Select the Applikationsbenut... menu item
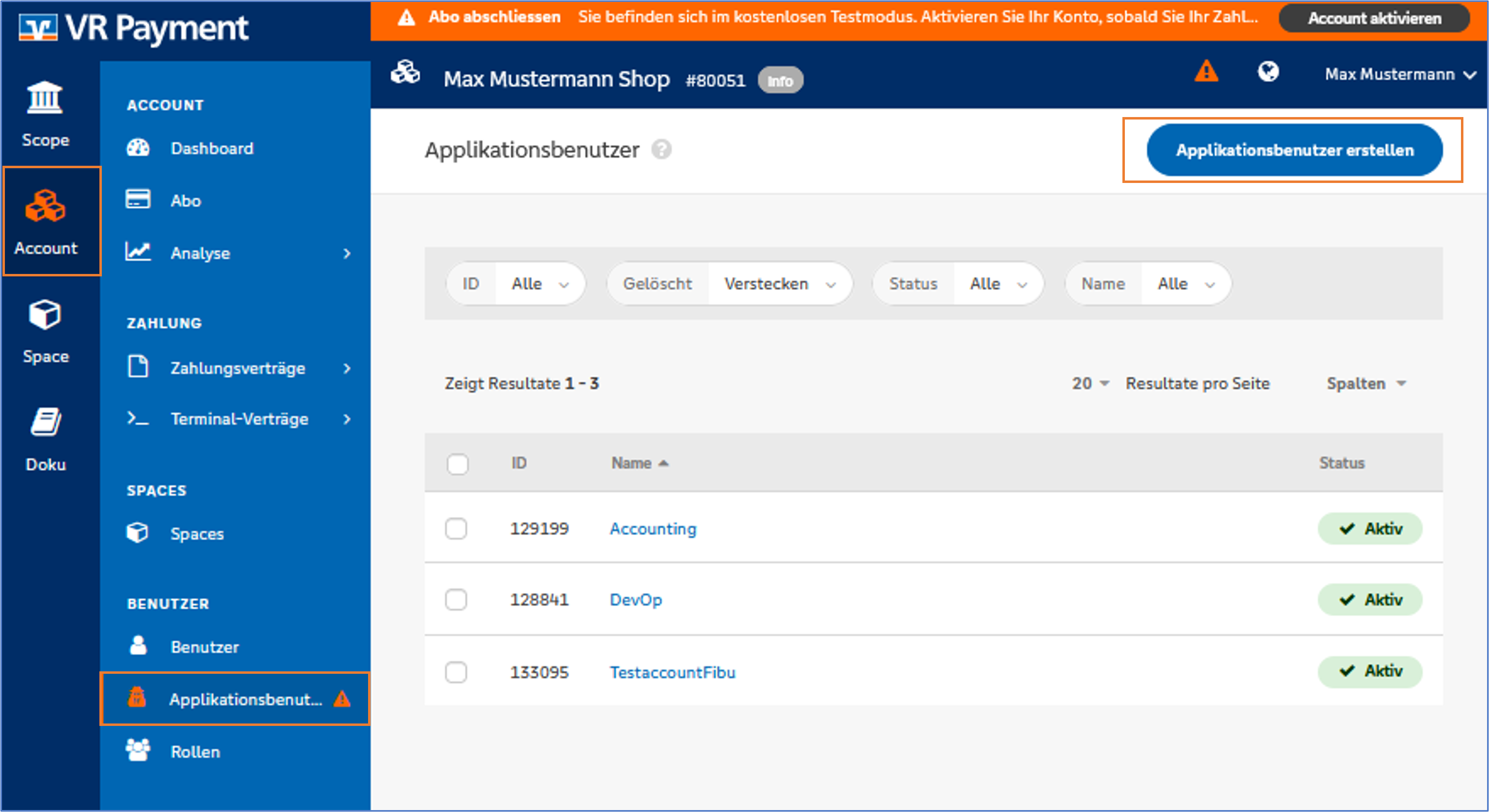Image resolution: width=1489 pixels, height=812 pixels. 235,699
